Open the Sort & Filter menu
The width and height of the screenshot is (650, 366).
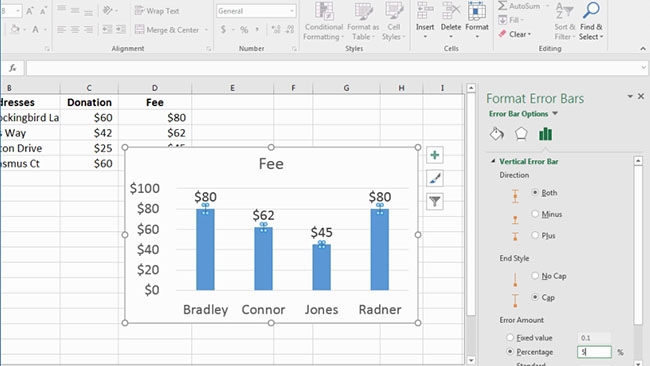click(565, 21)
